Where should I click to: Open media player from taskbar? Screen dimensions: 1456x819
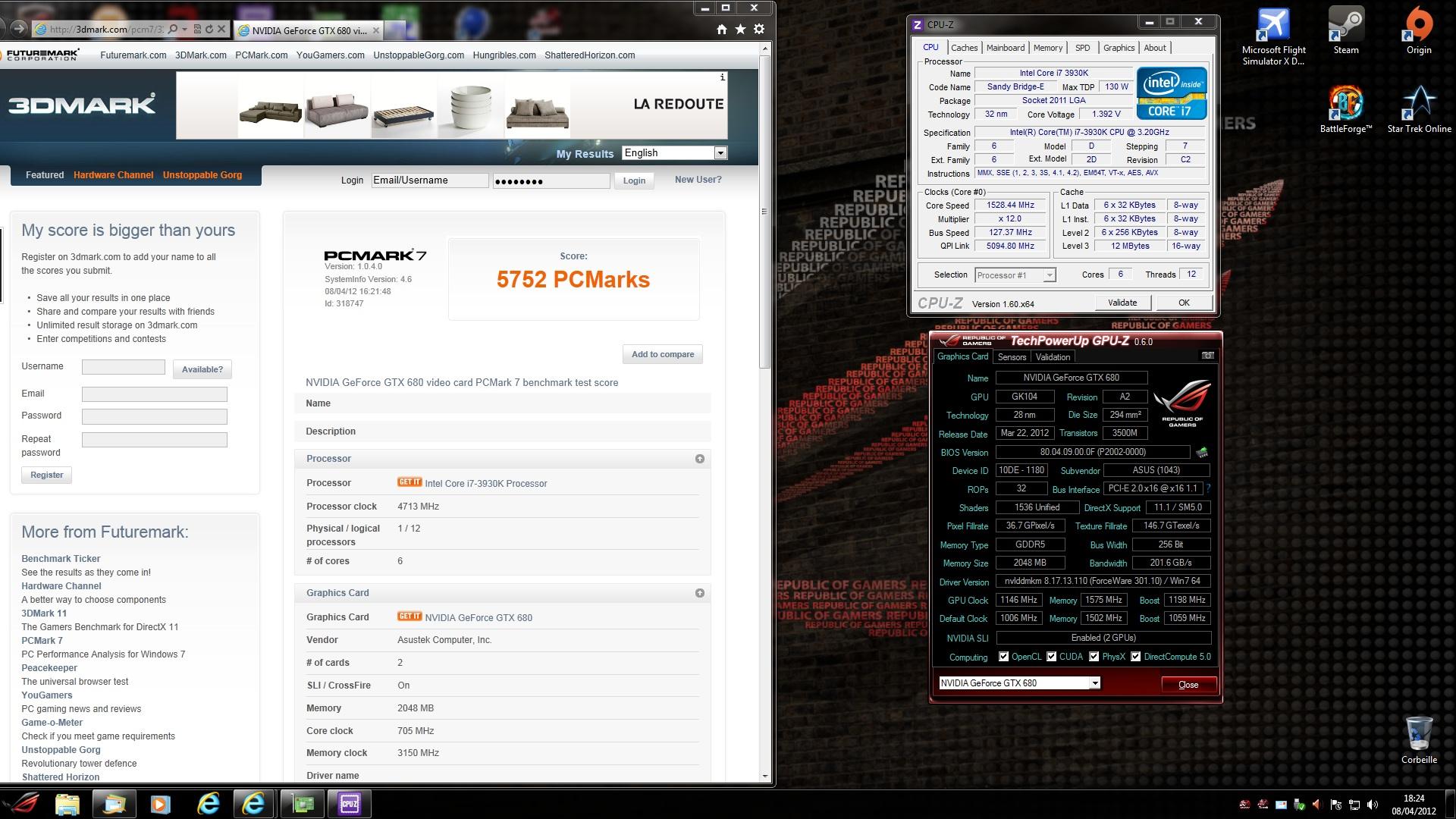160,804
